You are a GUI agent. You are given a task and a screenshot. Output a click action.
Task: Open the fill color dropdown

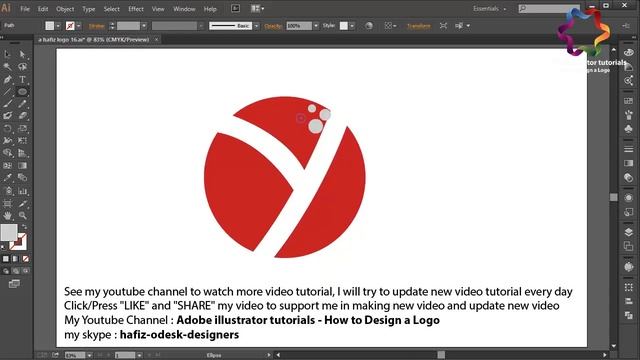pos(58,26)
